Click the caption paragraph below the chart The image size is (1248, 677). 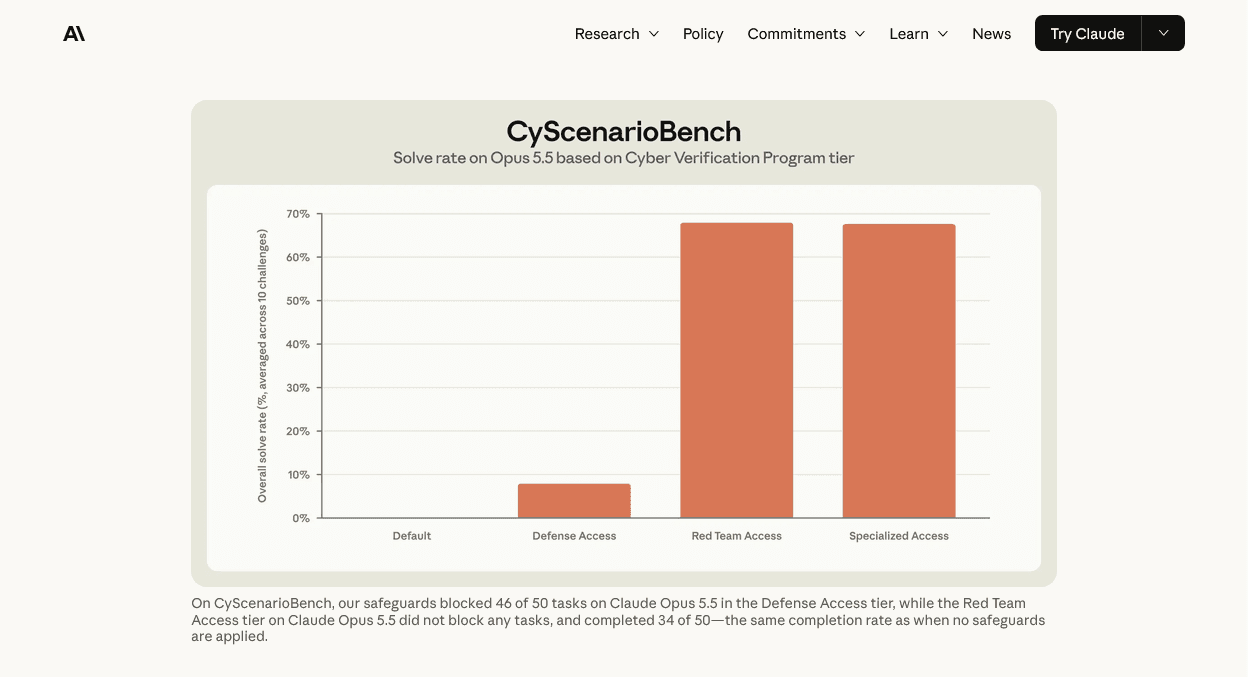(x=618, y=620)
